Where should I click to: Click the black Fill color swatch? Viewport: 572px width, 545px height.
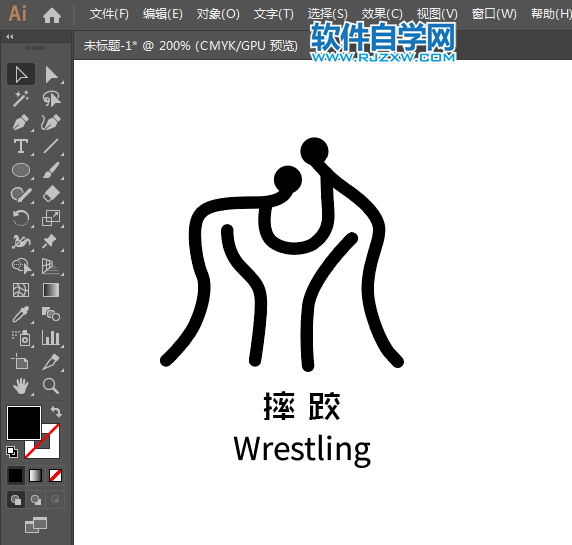click(x=24, y=423)
